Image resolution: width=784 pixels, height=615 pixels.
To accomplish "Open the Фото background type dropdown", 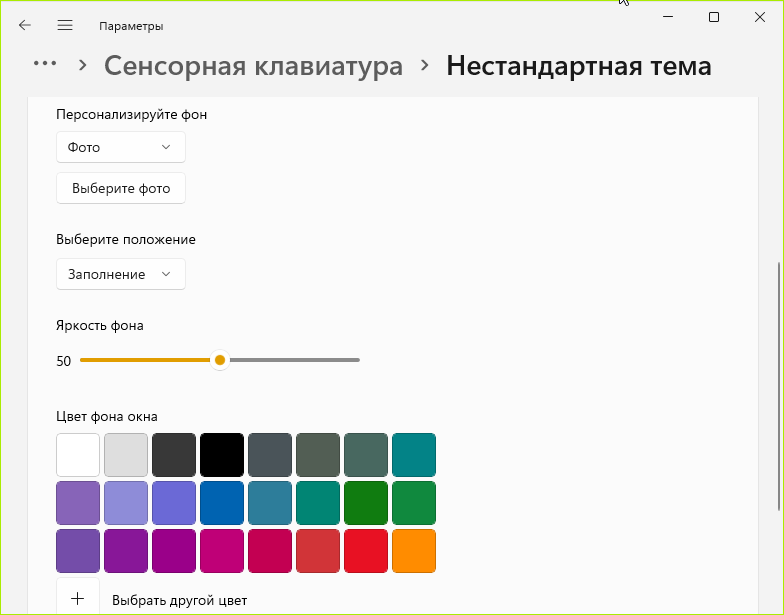I will coord(121,147).
